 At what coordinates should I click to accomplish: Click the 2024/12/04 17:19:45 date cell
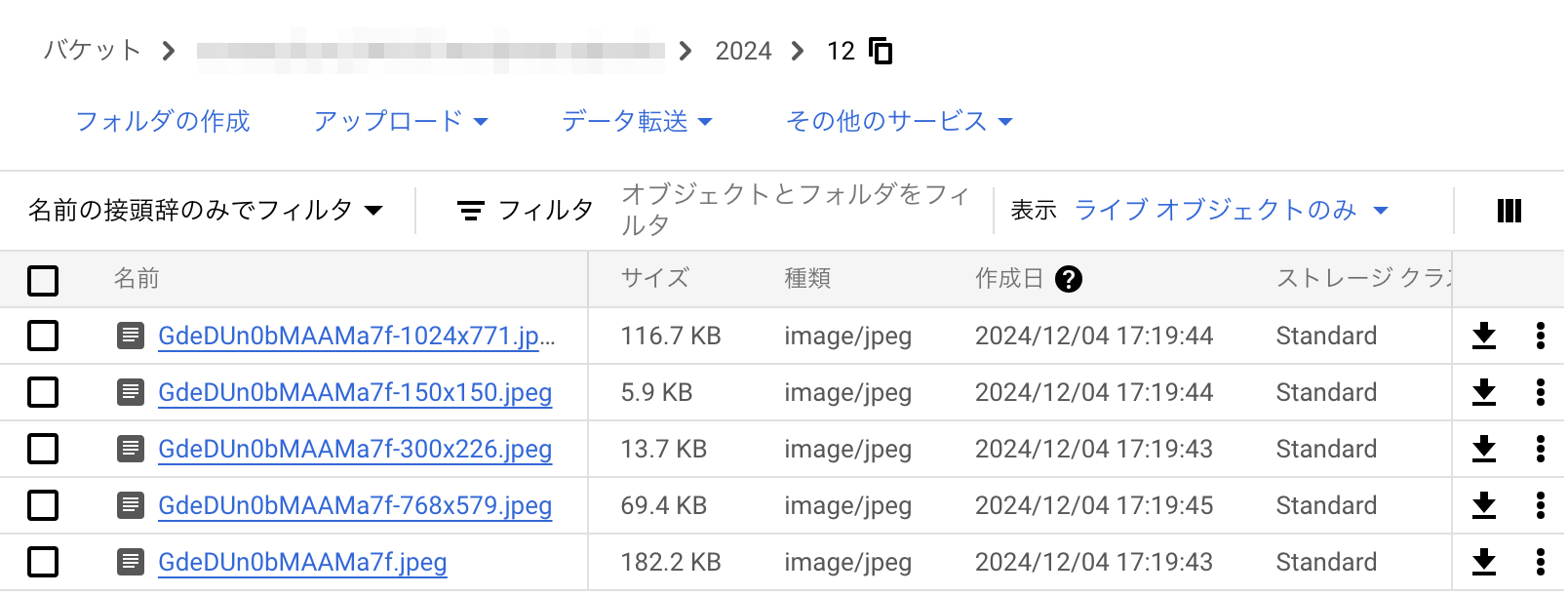pos(1094,505)
